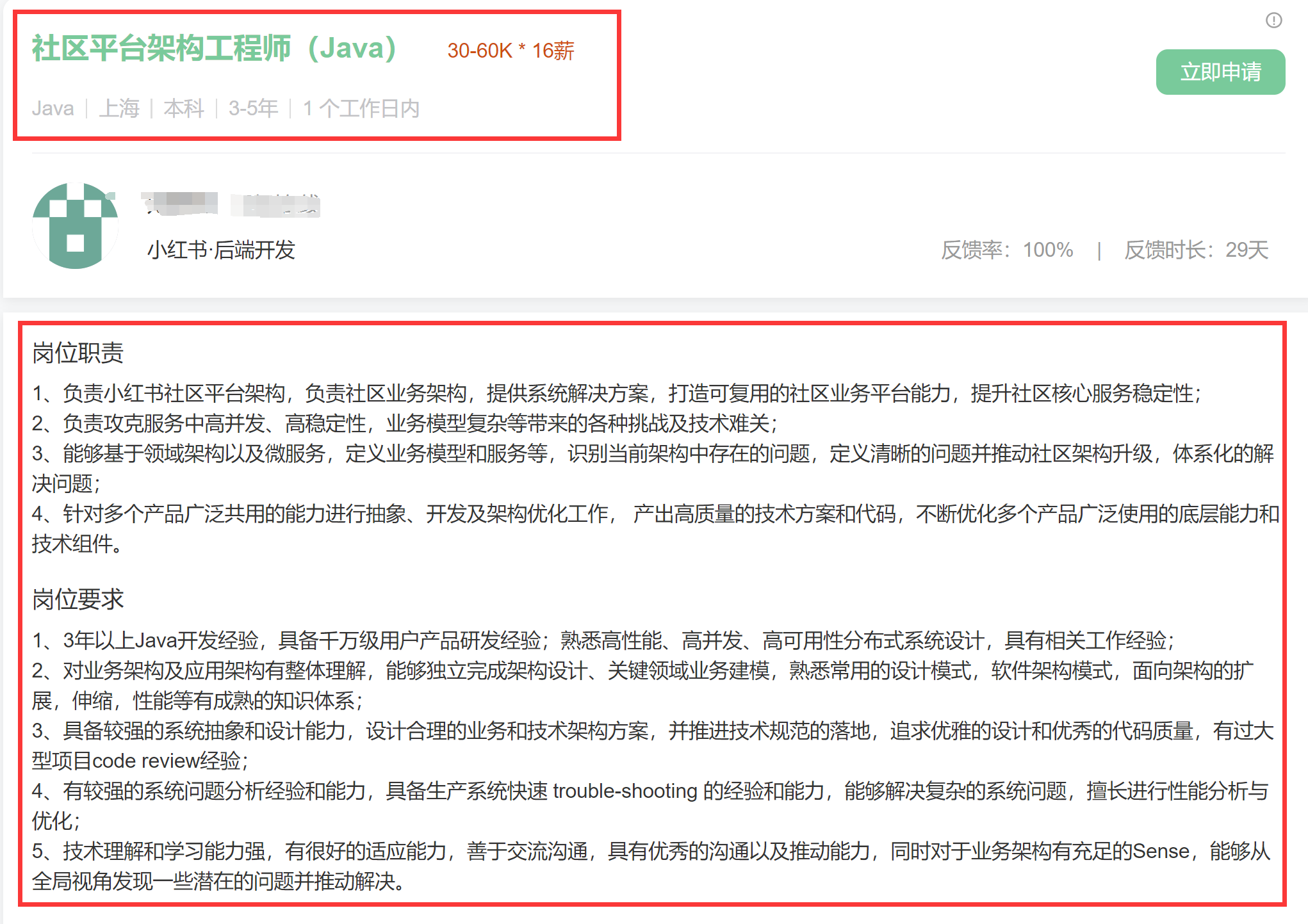Click the 反馈率：100% statistic

tap(1006, 250)
